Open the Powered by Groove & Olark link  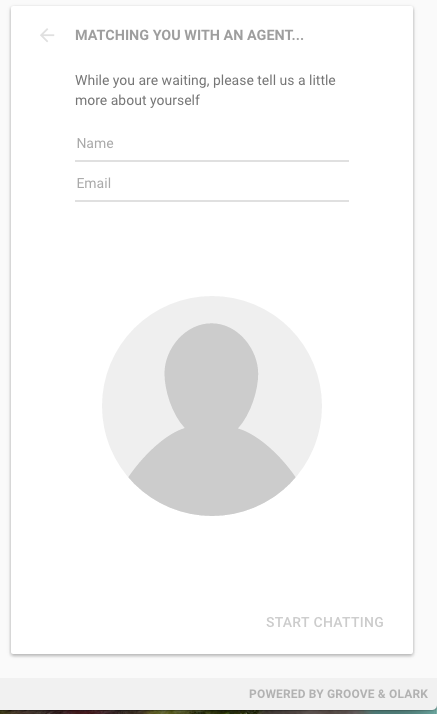(x=338, y=694)
